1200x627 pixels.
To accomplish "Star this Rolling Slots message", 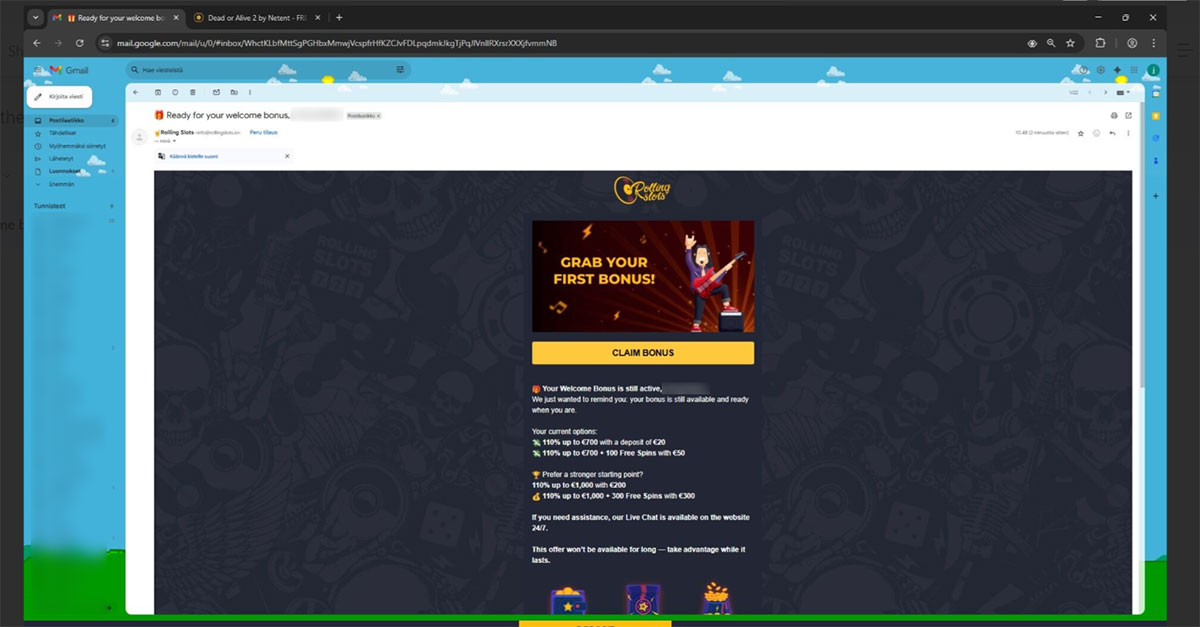I will 1081,133.
